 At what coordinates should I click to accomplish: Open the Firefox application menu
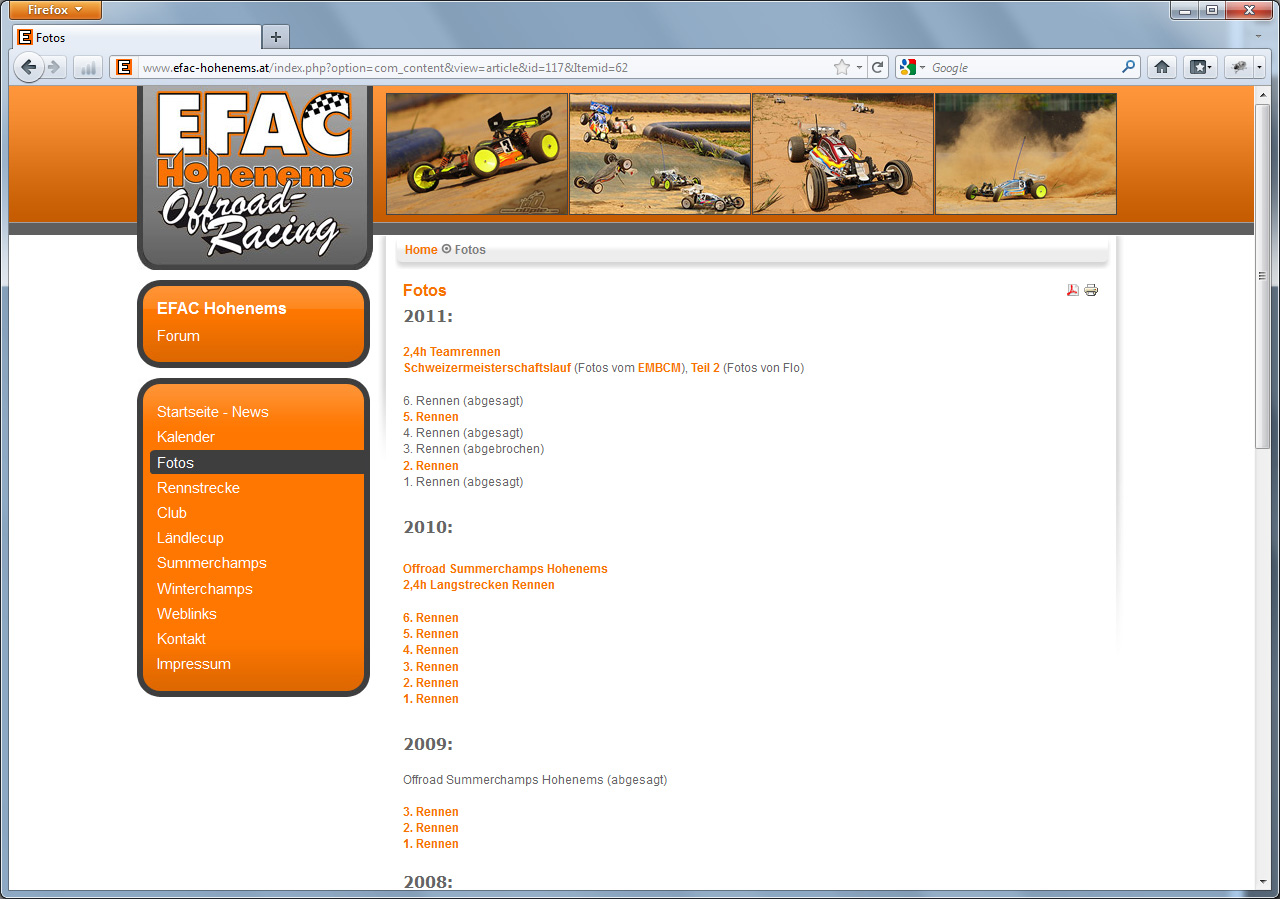[x=55, y=10]
